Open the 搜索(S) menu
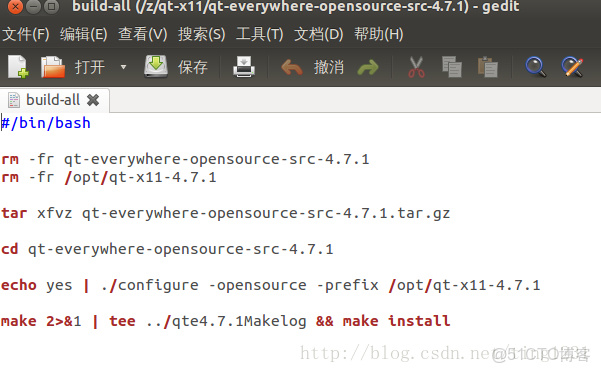 click(202, 34)
